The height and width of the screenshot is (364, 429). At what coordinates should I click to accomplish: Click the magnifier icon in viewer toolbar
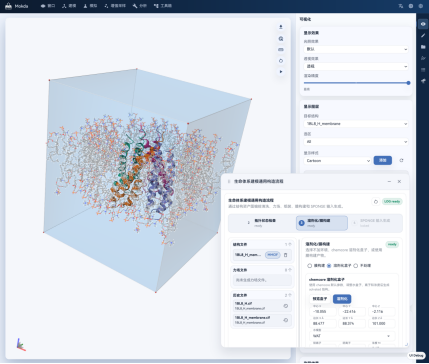(x=281, y=39)
